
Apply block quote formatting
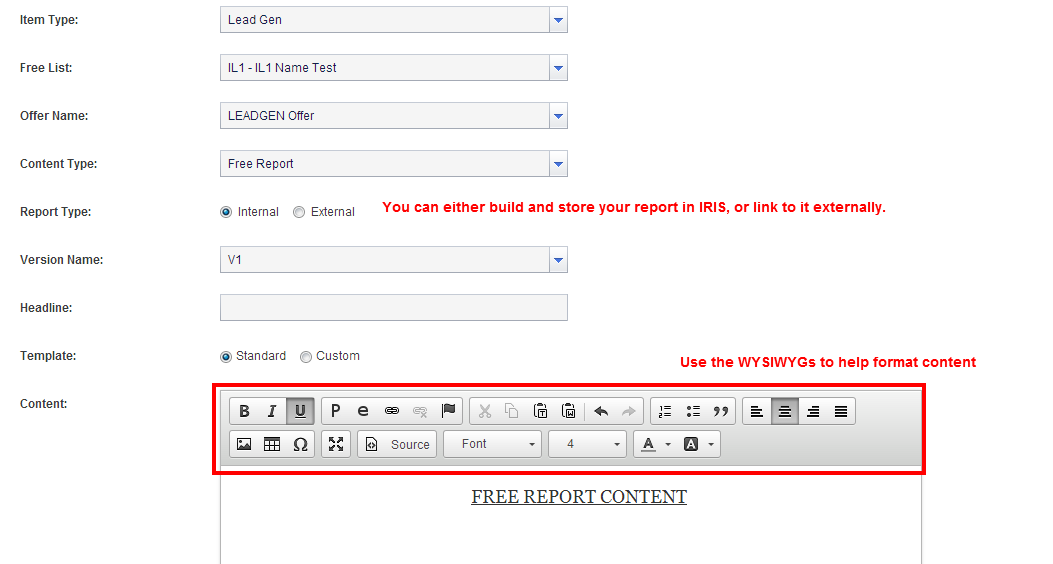[721, 411]
